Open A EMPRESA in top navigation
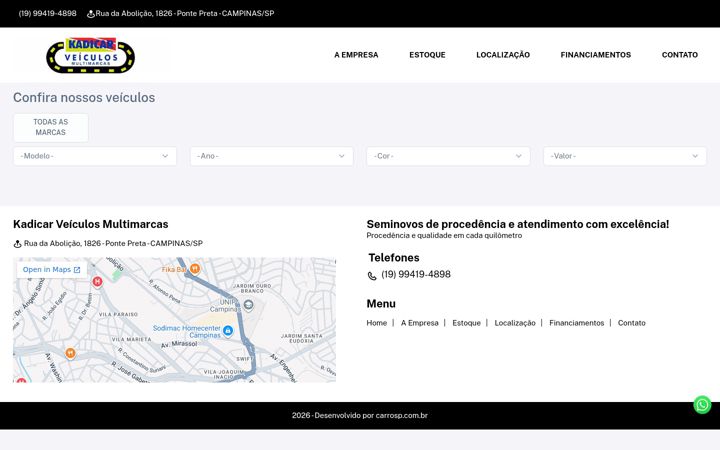Viewport: 720px width, 450px height. [356, 55]
